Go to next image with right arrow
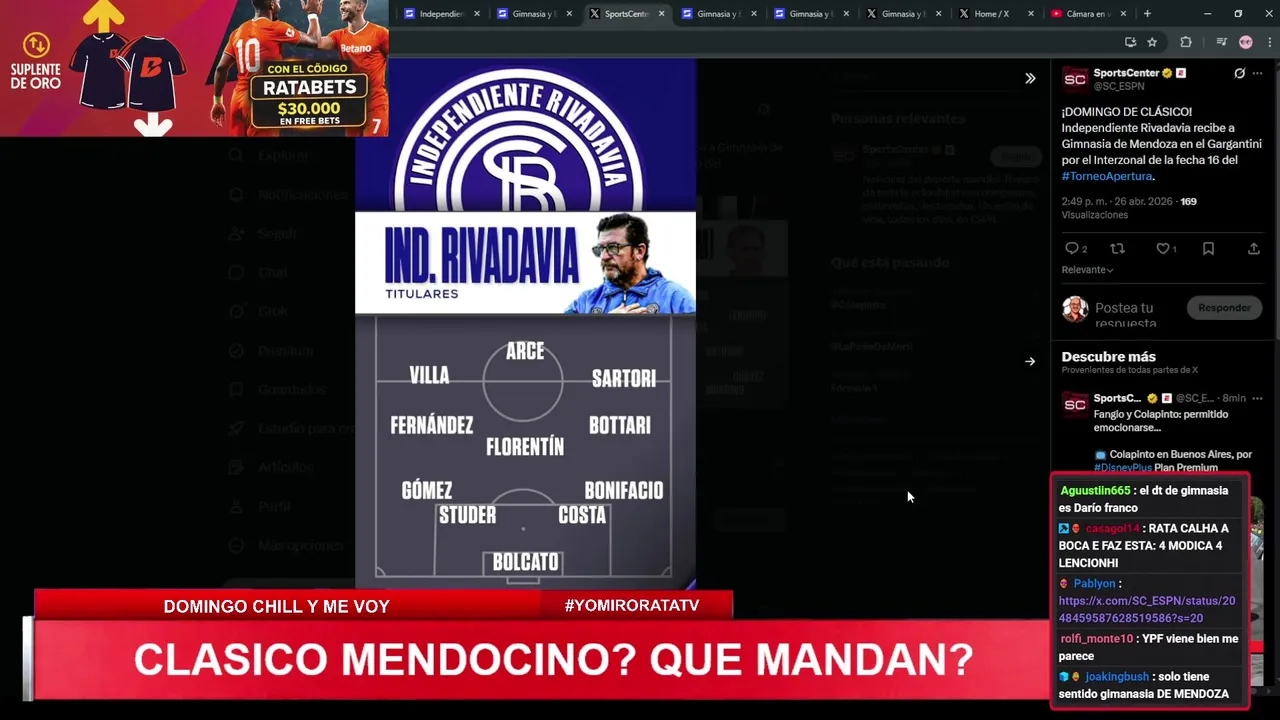 click(1030, 361)
